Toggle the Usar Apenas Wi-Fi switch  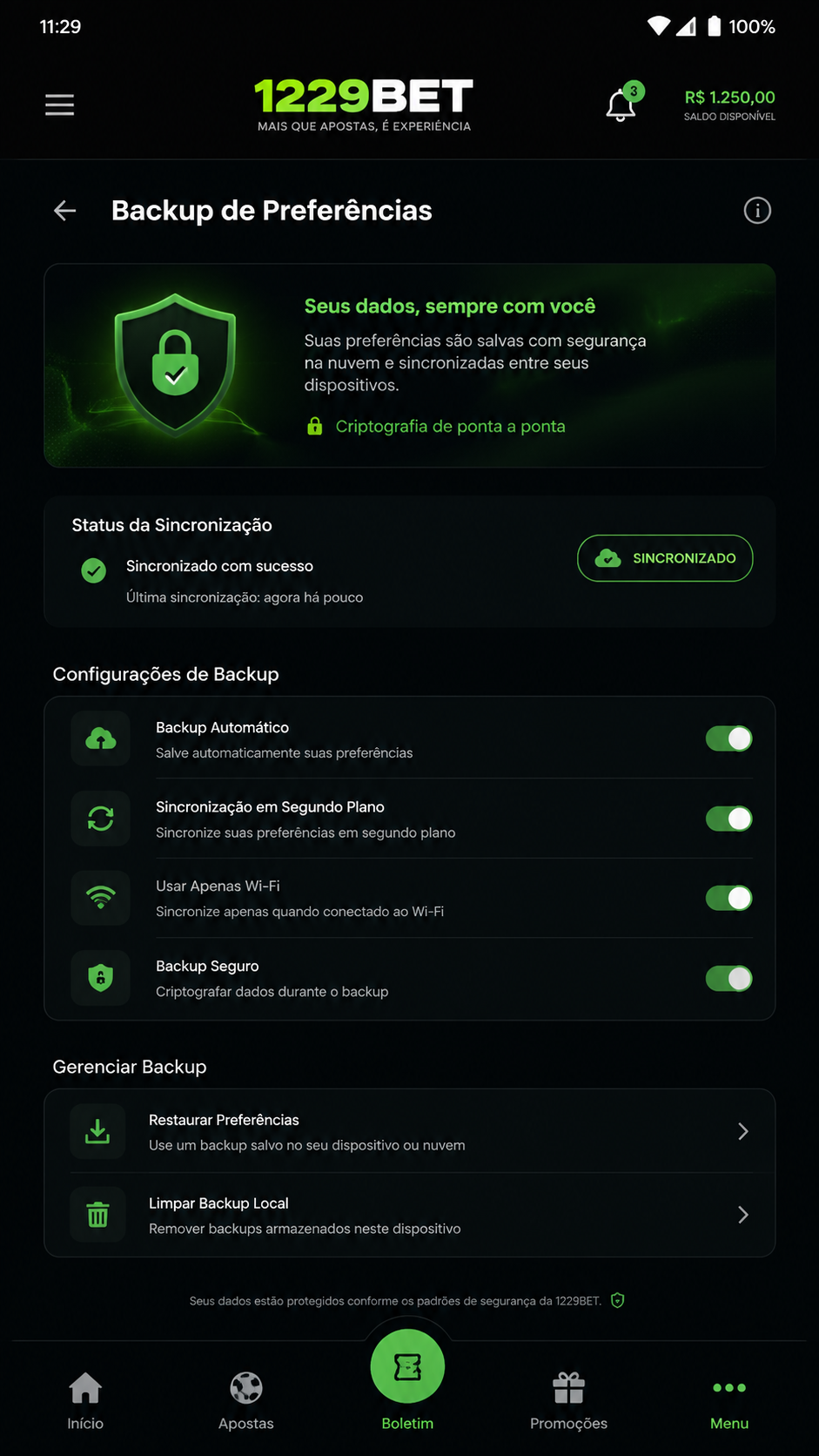tap(729, 898)
